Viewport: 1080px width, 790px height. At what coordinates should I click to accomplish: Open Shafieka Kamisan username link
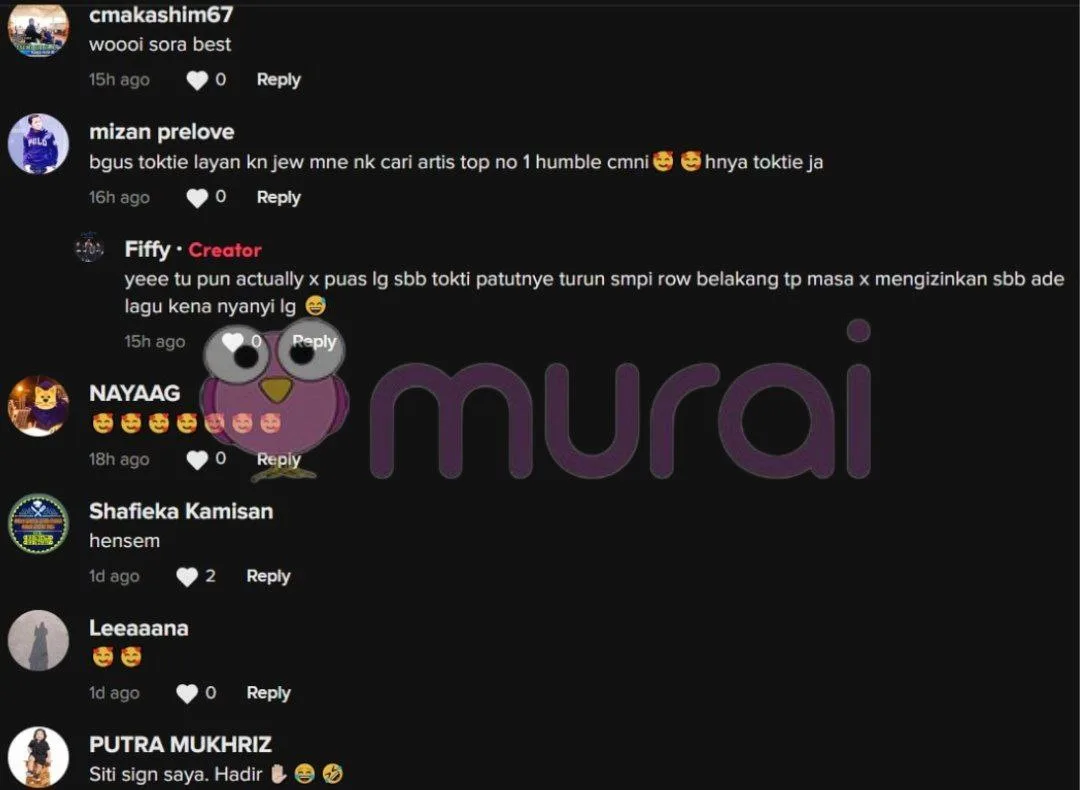pyautogui.click(x=181, y=511)
